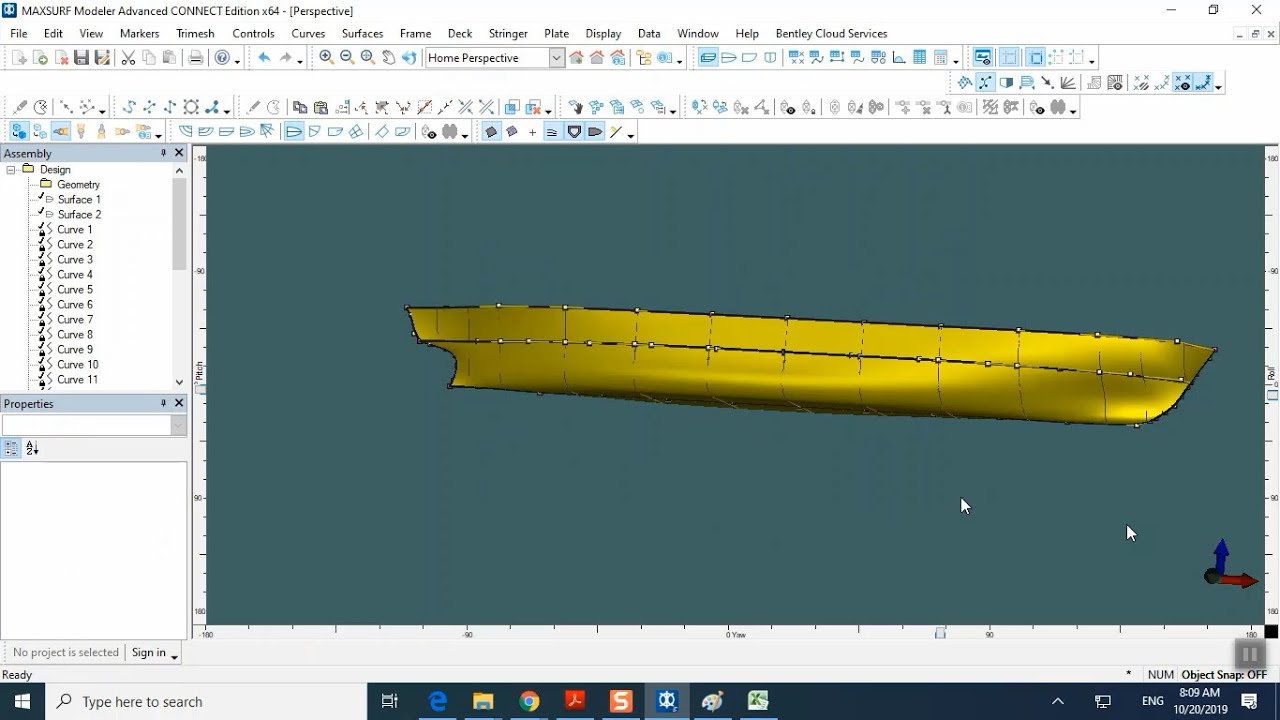Open the Home Perspective view dropdown
The image size is (1280, 720).
pyautogui.click(x=557, y=58)
